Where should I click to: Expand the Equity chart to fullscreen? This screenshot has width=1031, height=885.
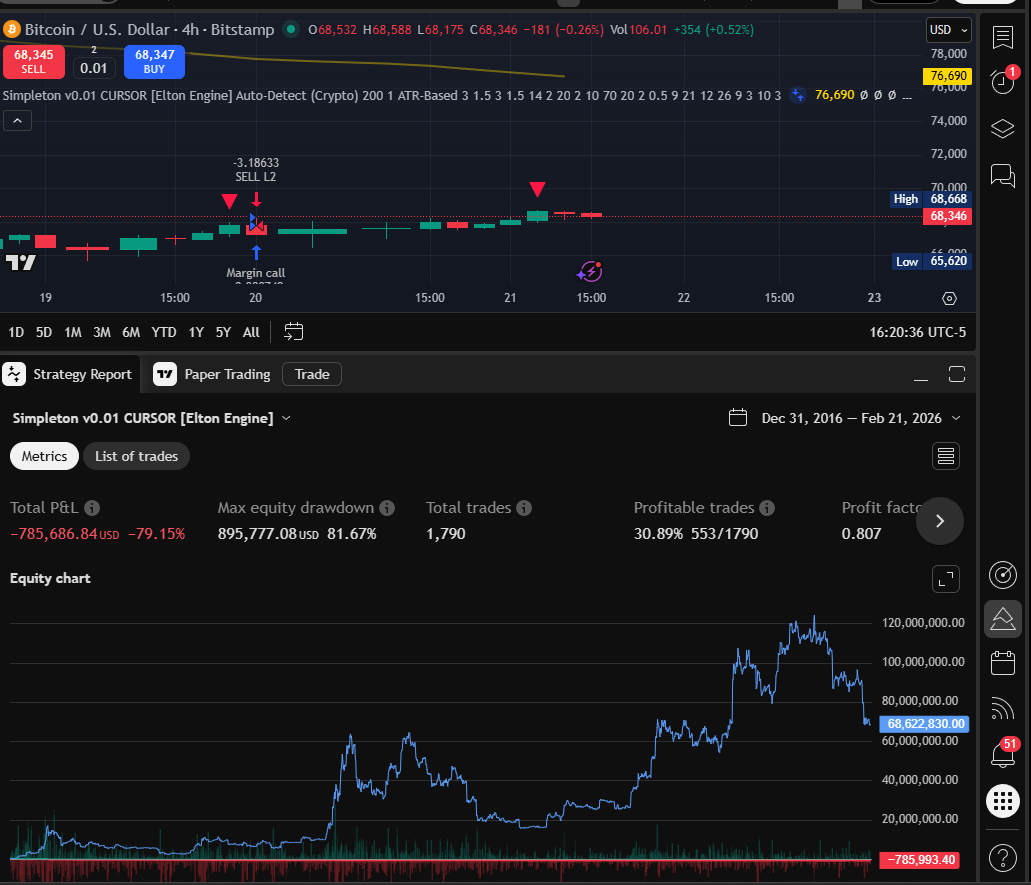click(945, 579)
